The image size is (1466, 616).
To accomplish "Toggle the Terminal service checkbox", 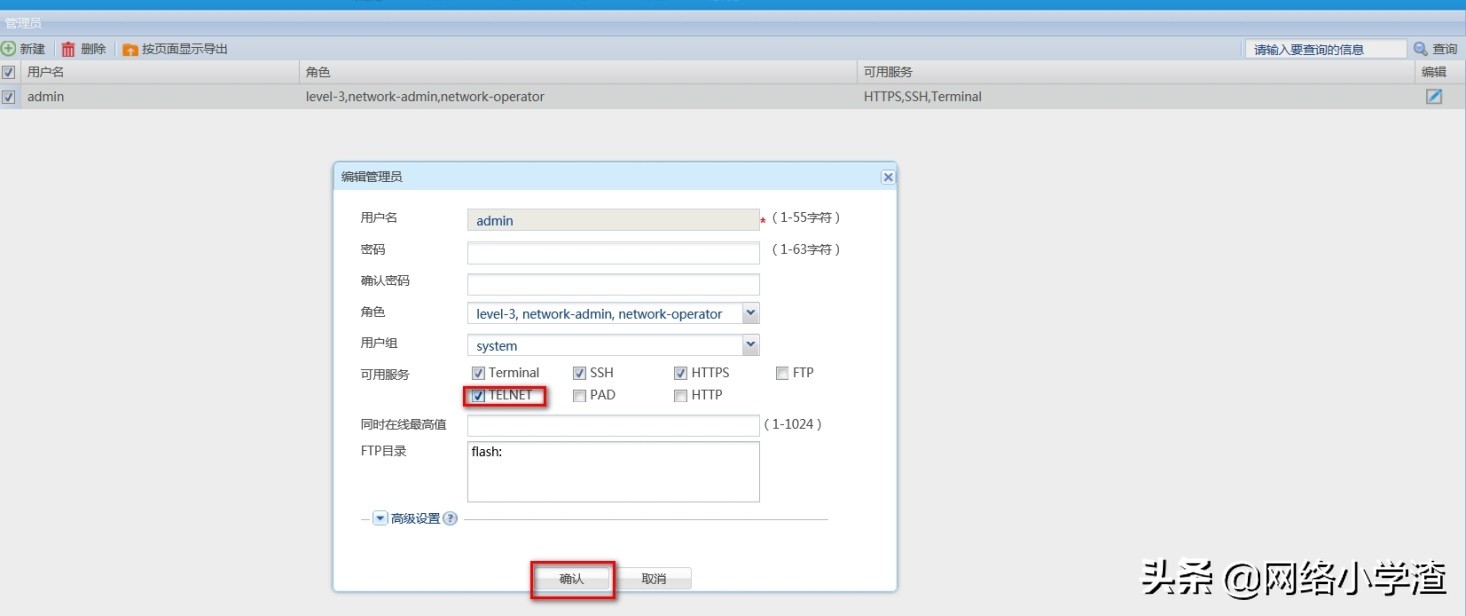I will (x=478, y=373).
